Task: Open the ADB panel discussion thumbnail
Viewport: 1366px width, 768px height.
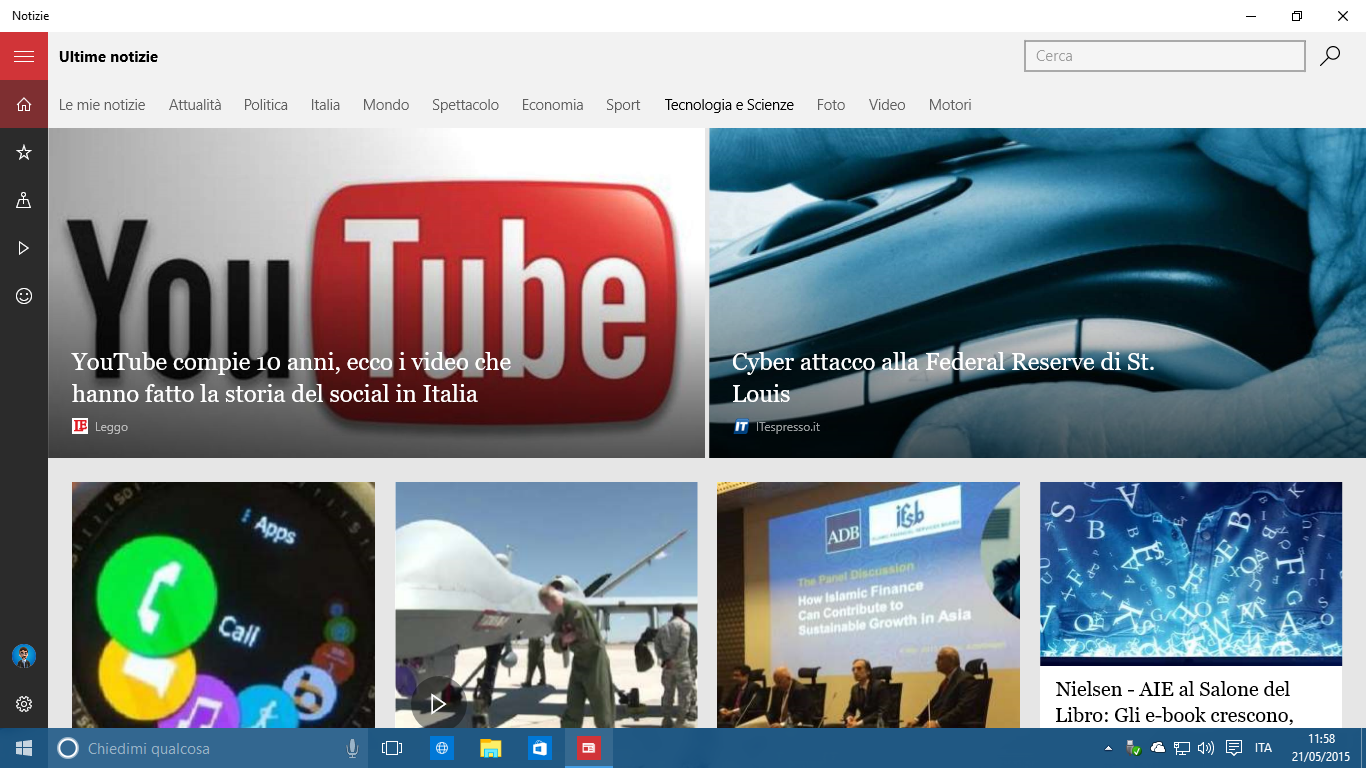Action: pyautogui.click(x=868, y=605)
